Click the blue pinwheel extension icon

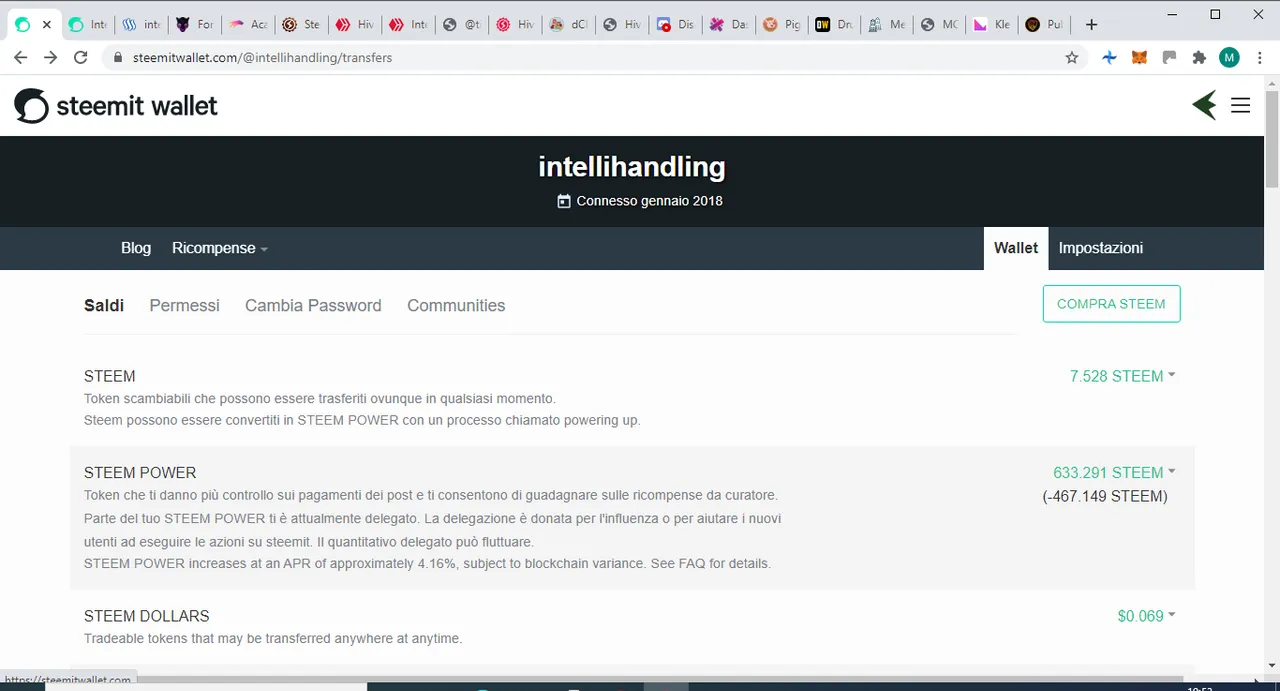coord(1109,58)
